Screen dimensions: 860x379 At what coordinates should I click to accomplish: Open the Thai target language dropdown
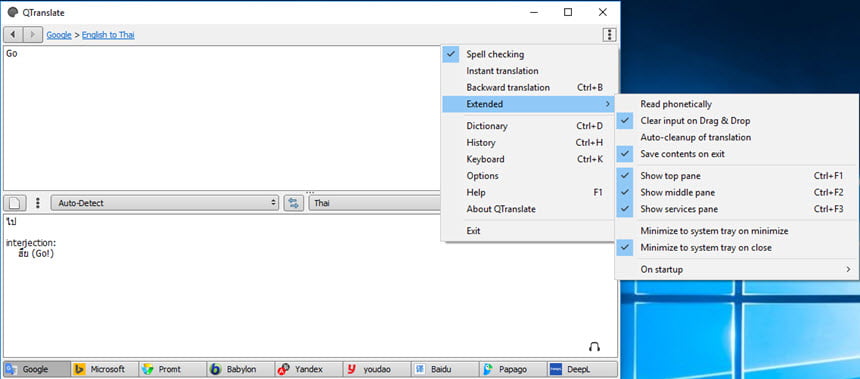coord(375,203)
